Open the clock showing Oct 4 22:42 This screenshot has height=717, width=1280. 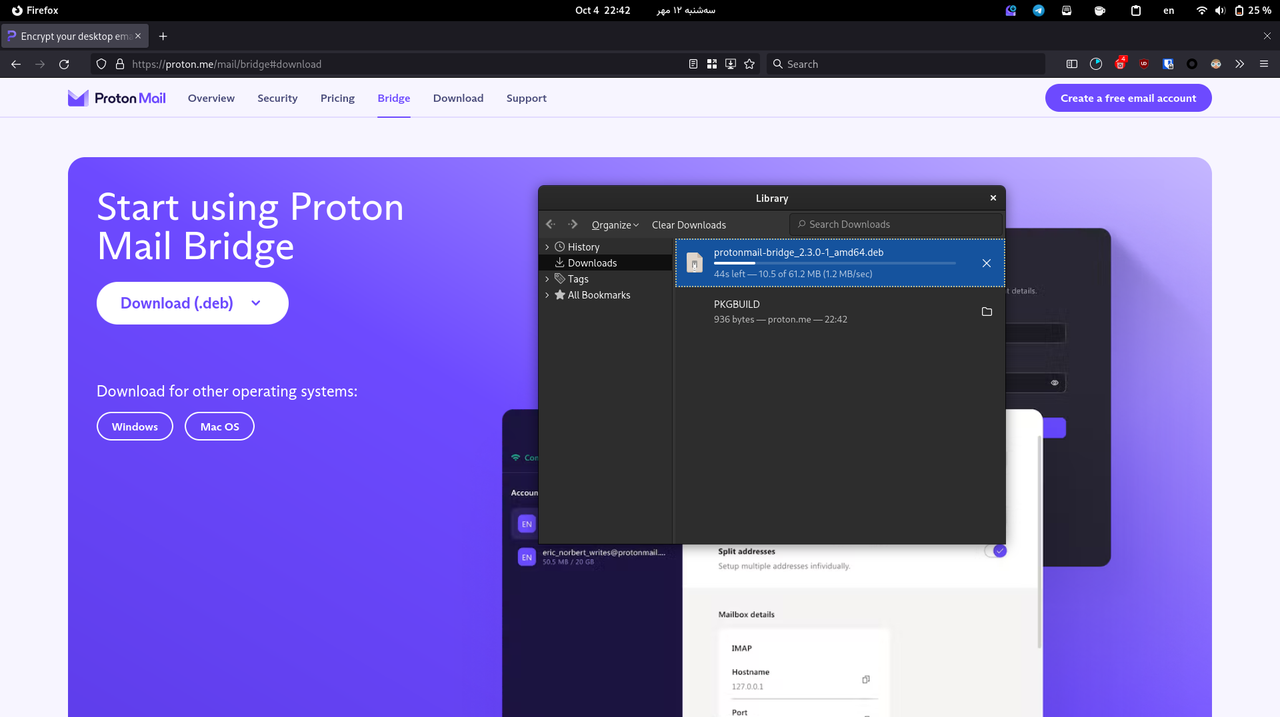coord(602,10)
